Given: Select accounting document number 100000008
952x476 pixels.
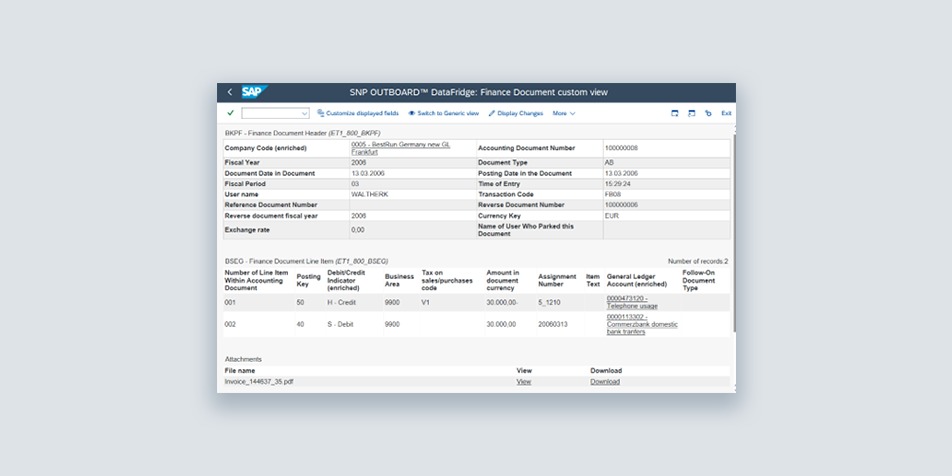Looking at the screenshot, I should (621, 148).
